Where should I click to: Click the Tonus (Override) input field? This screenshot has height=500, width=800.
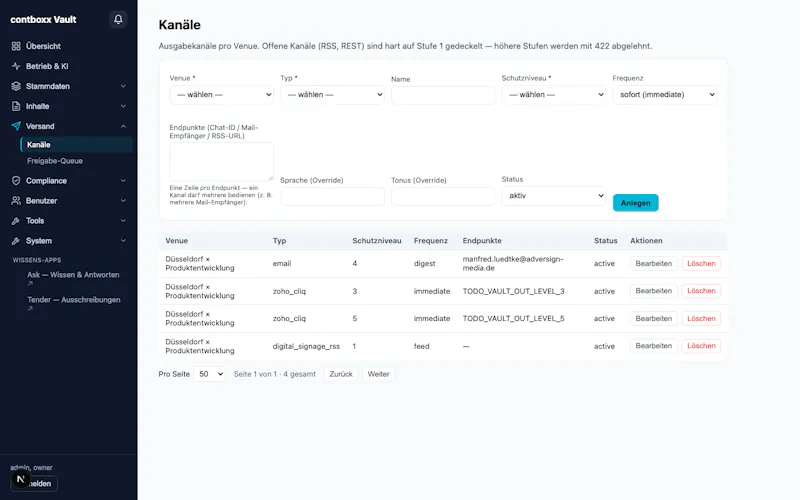(443, 196)
